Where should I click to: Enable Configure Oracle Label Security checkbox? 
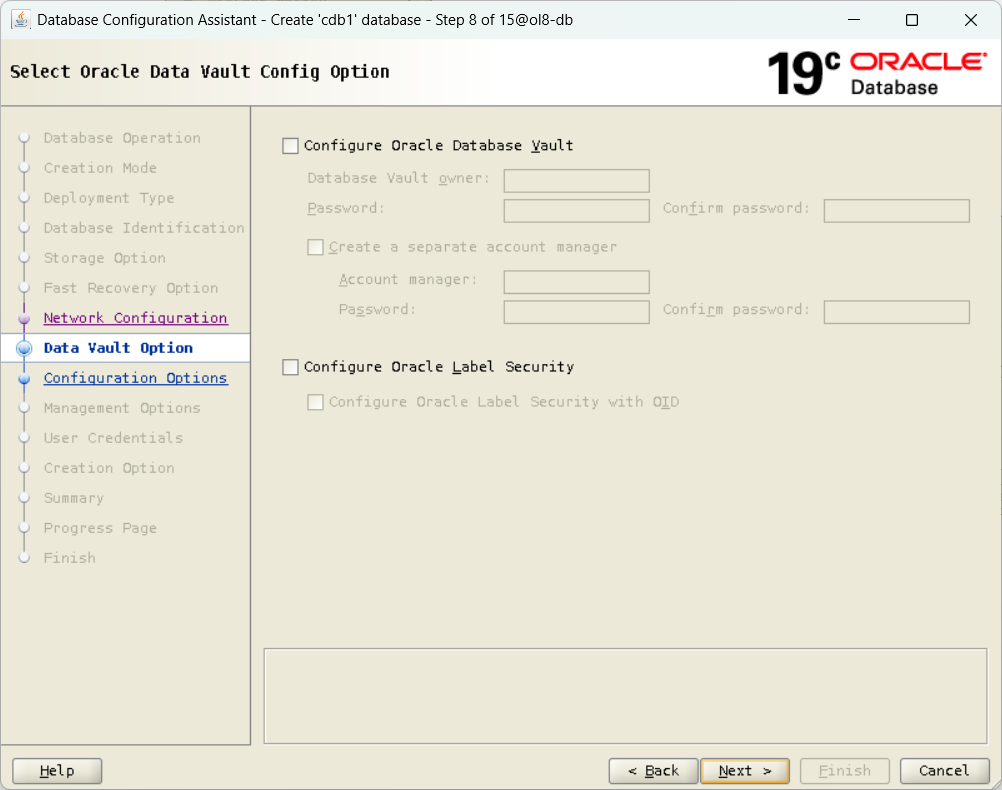(x=290, y=367)
